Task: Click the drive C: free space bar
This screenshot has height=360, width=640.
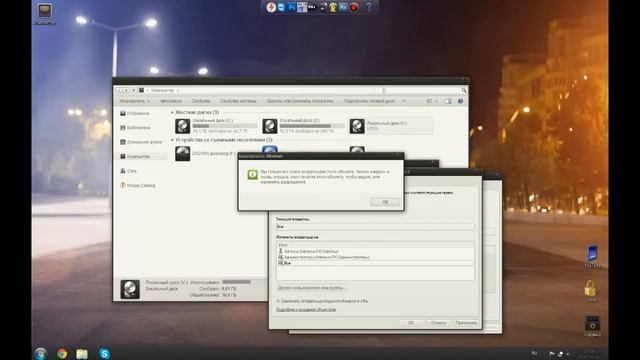Action: (x=224, y=126)
